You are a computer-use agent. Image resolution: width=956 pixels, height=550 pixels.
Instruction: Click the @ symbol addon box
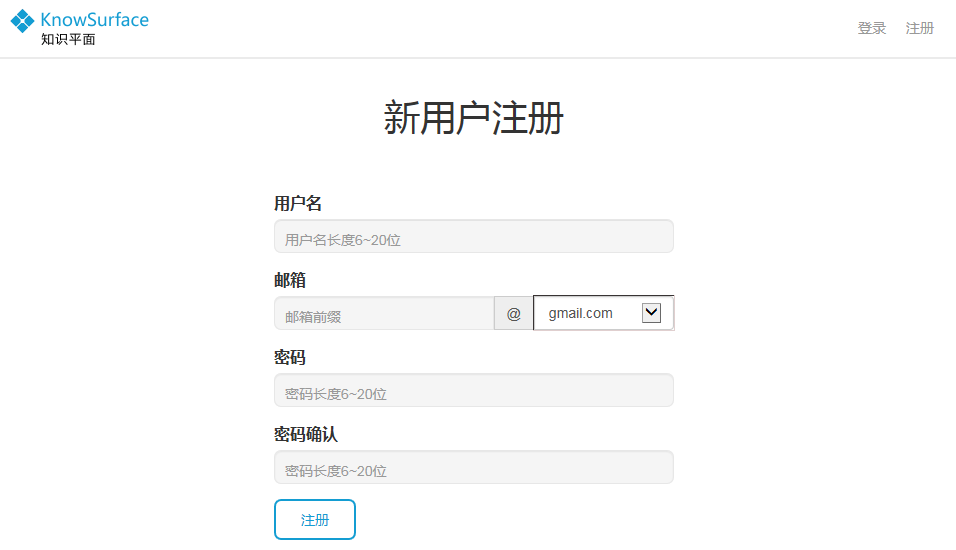tap(513, 314)
